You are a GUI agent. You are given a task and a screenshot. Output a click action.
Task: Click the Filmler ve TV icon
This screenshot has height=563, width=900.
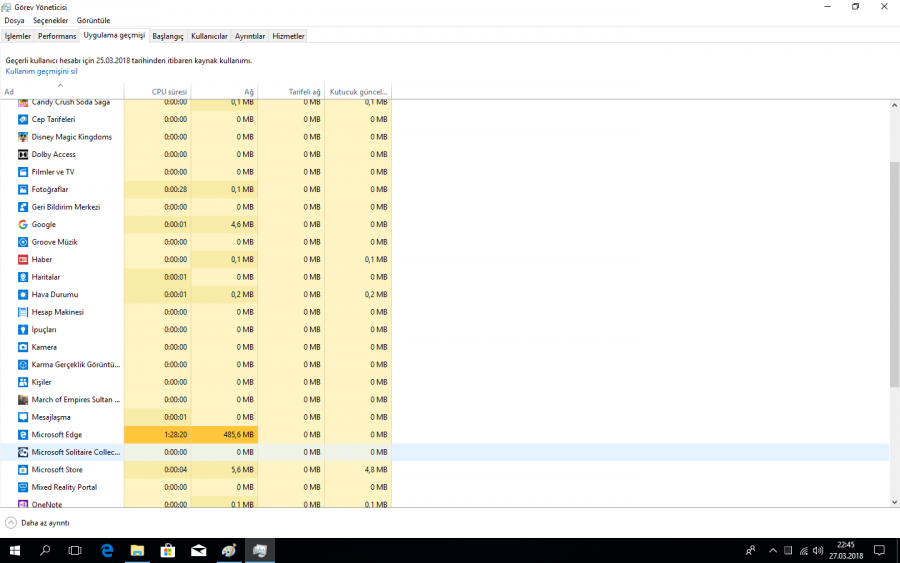23,172
